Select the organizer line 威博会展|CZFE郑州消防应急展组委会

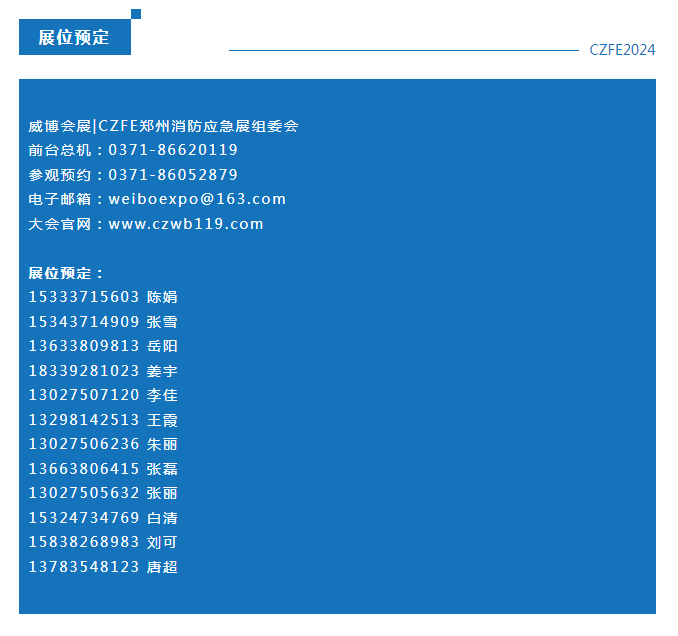point(163,126)
